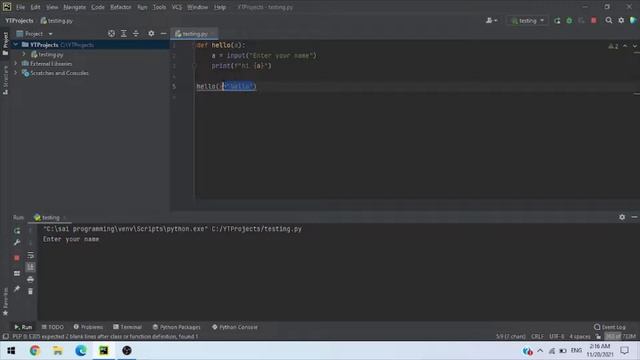Click the warnings count indicator in editor
Viewport: 640px width, 360px height.
(613, 46)
